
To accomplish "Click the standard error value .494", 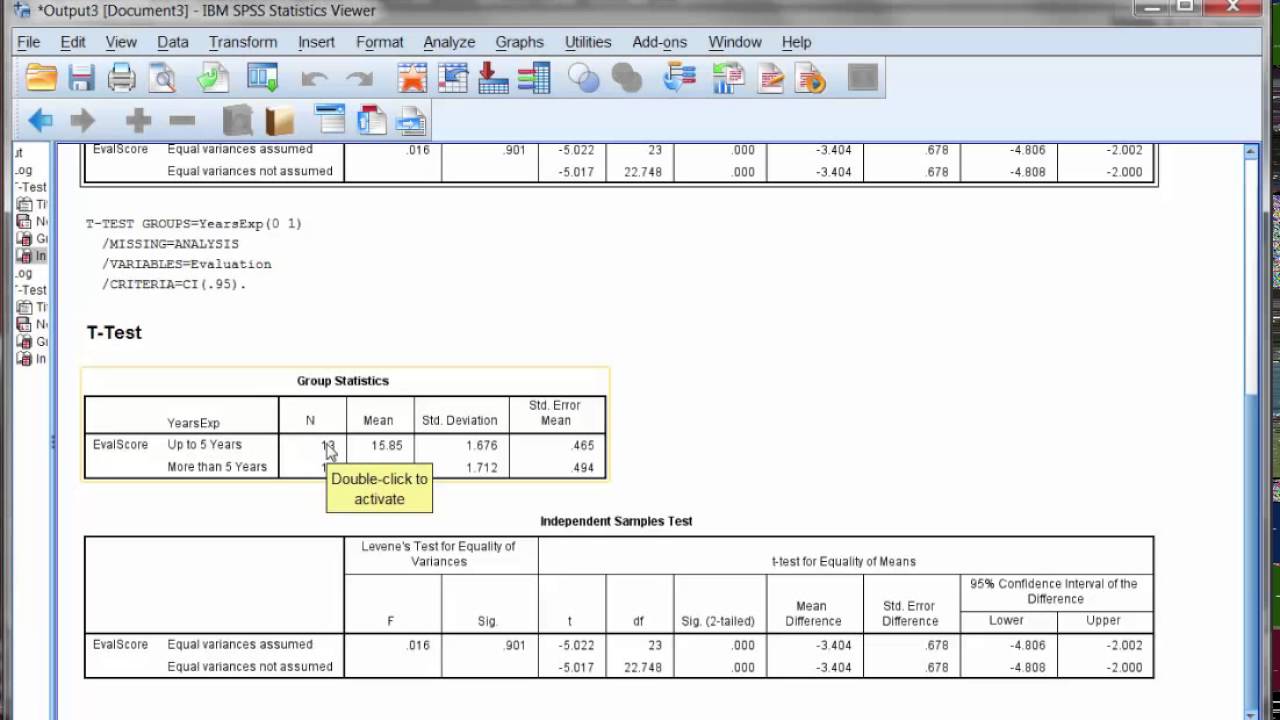I will (583, 468).
